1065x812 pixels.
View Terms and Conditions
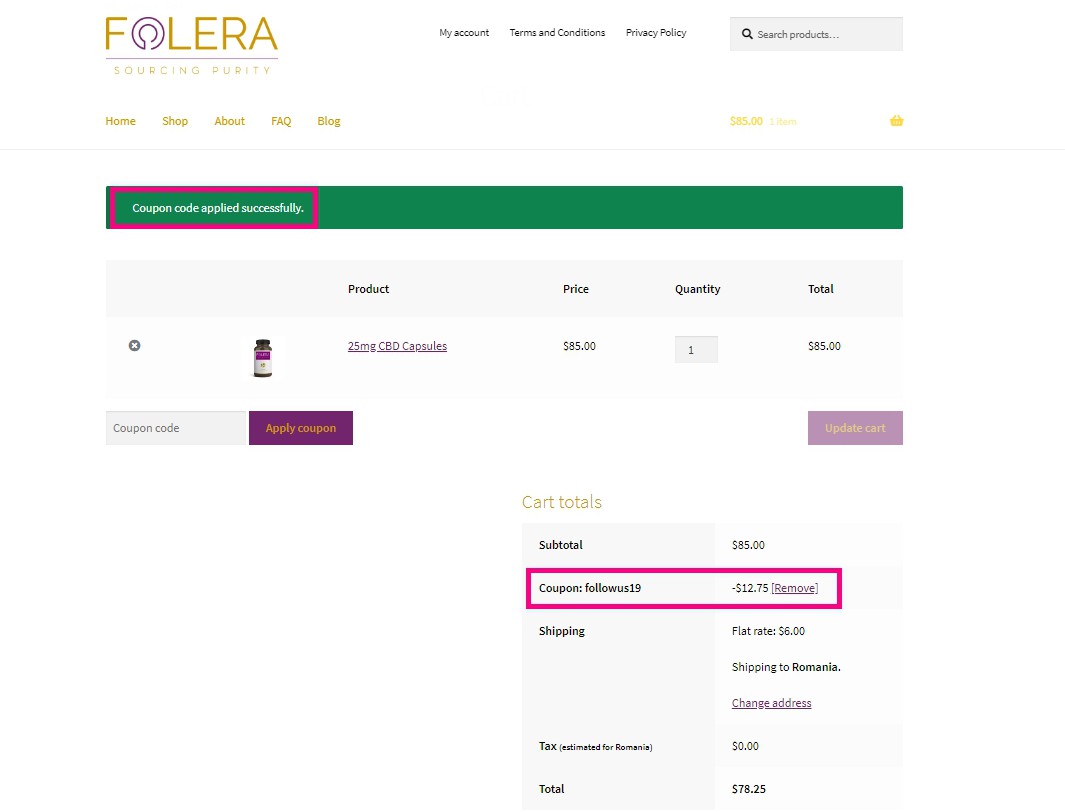pyautogui.click(x=557, y=33)
